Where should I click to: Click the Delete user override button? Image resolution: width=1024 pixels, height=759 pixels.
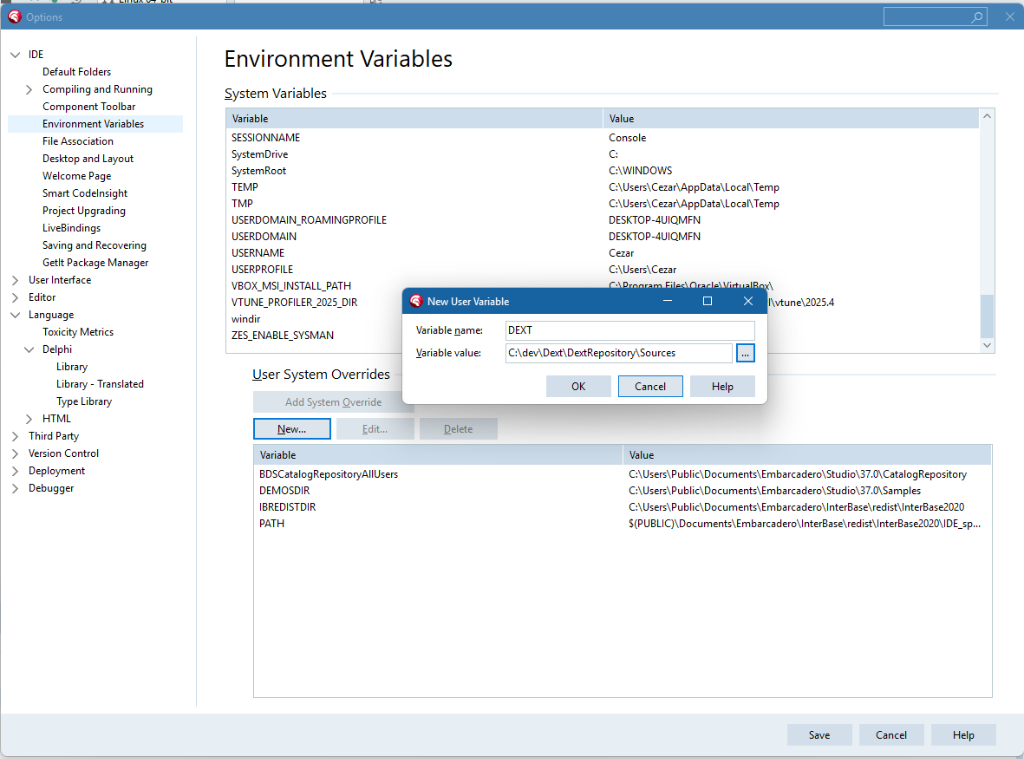(458, 429)
